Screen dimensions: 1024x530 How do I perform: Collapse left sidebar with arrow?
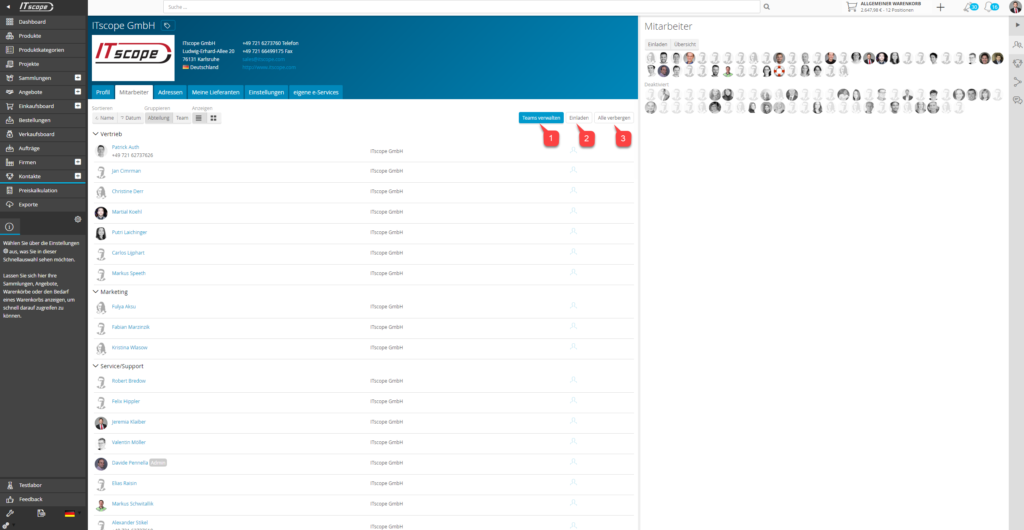7,7
